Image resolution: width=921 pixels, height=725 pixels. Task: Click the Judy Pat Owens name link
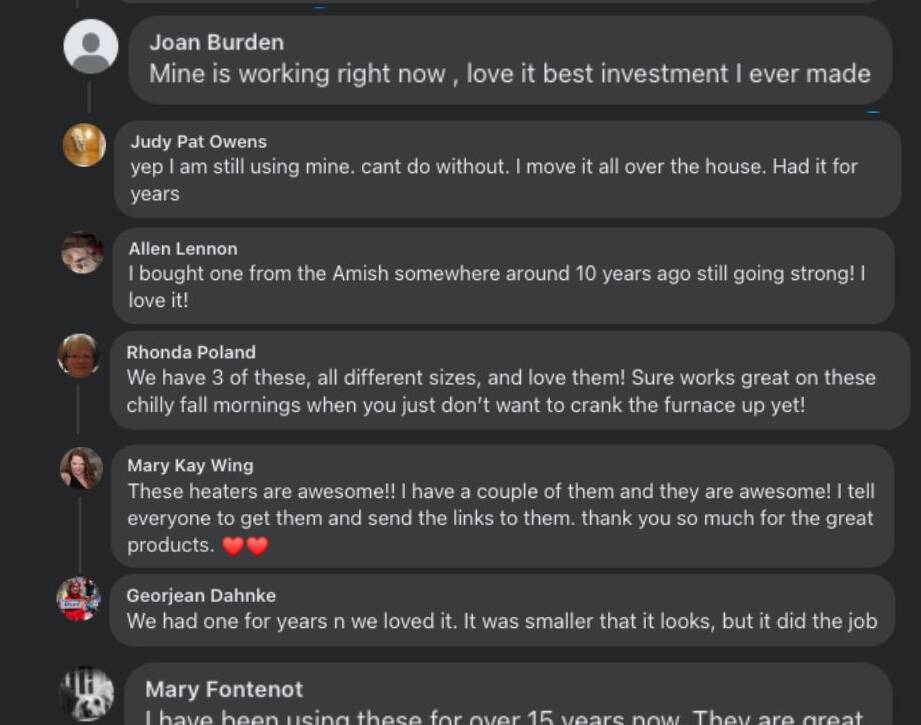[x=198, y=141]
